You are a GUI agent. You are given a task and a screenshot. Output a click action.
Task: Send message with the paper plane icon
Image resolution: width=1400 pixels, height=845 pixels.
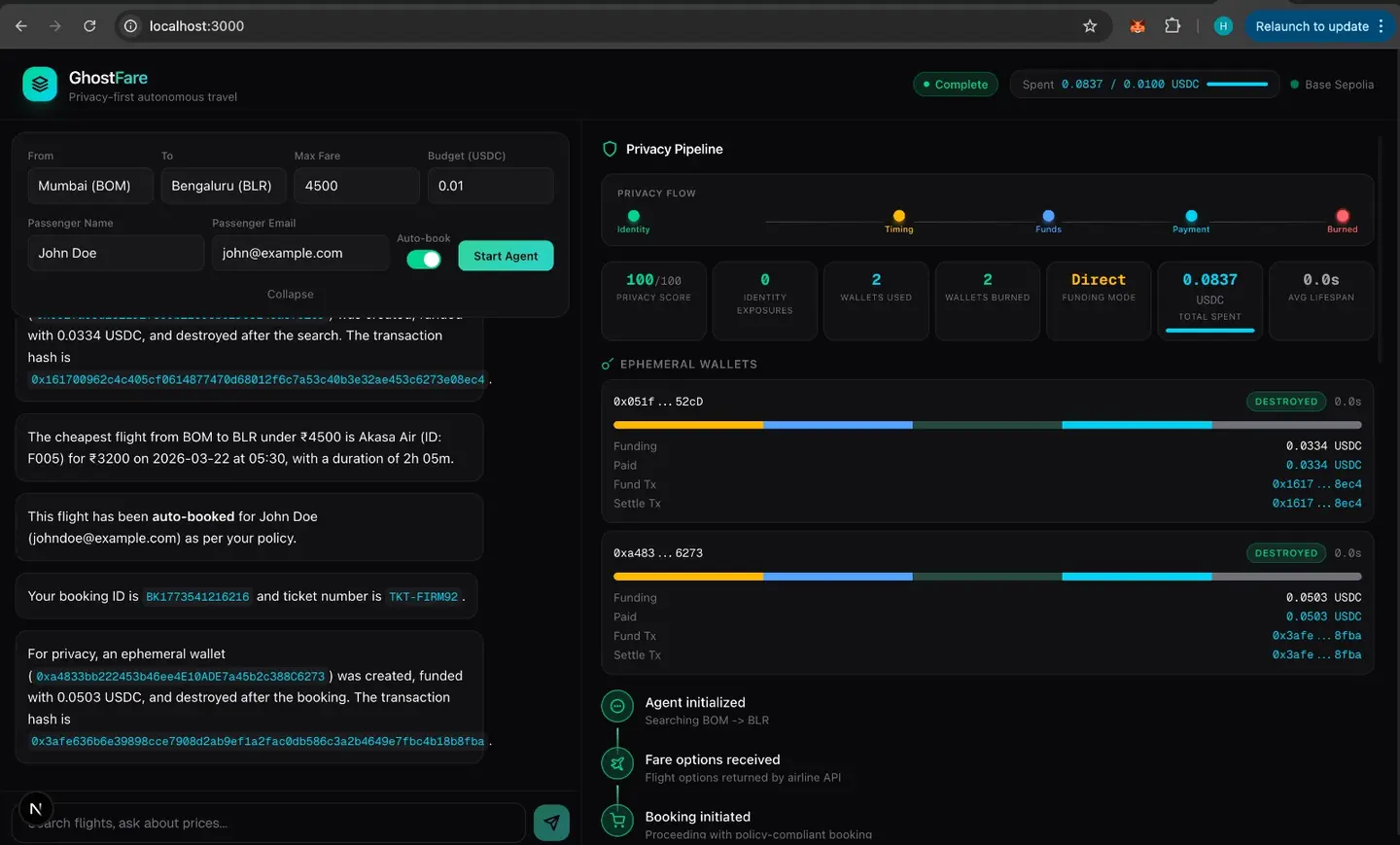point(551,823)
